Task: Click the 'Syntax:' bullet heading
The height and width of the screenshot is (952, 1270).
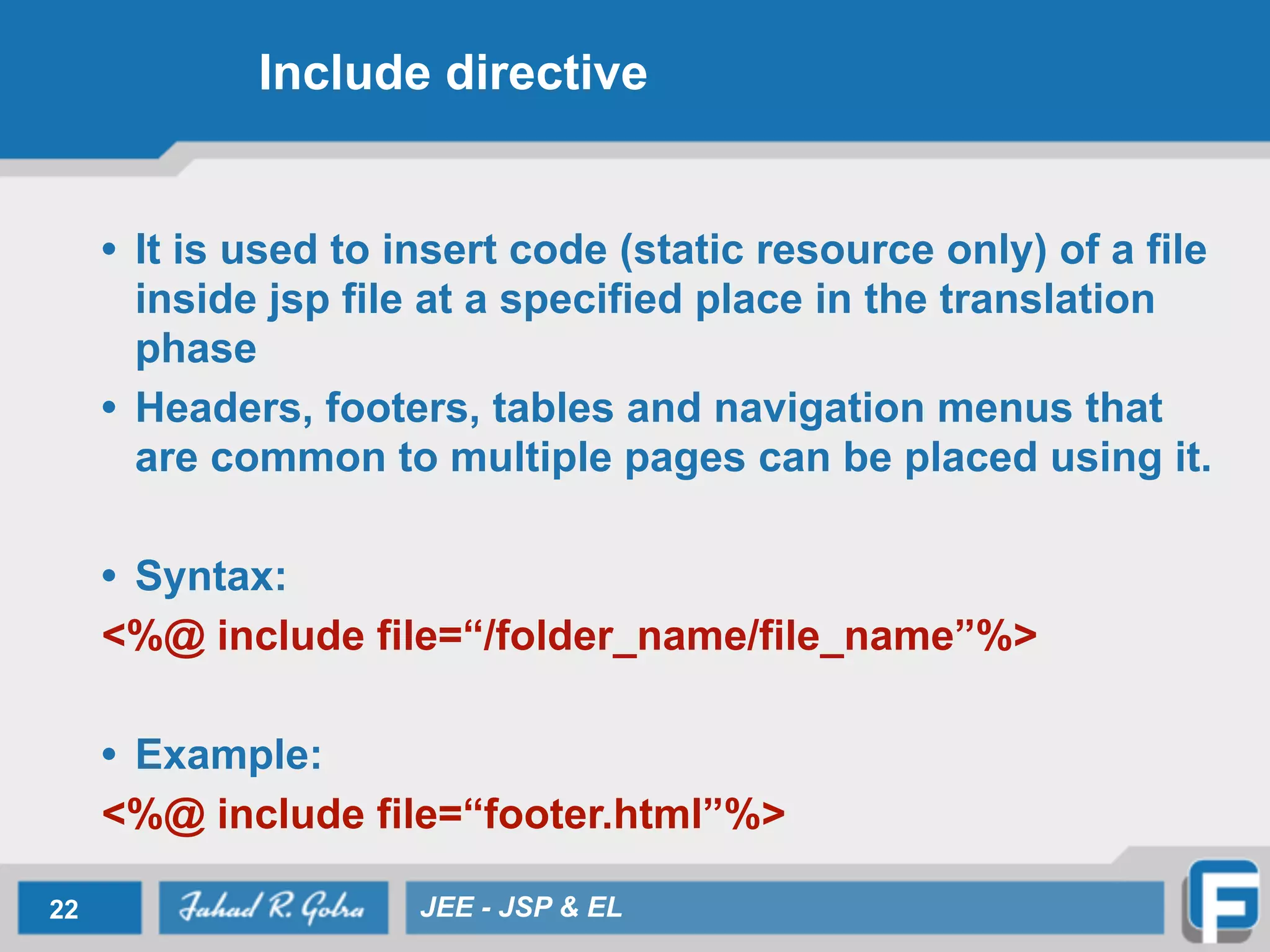Action: pyautogui.click(x=211, y=576)
